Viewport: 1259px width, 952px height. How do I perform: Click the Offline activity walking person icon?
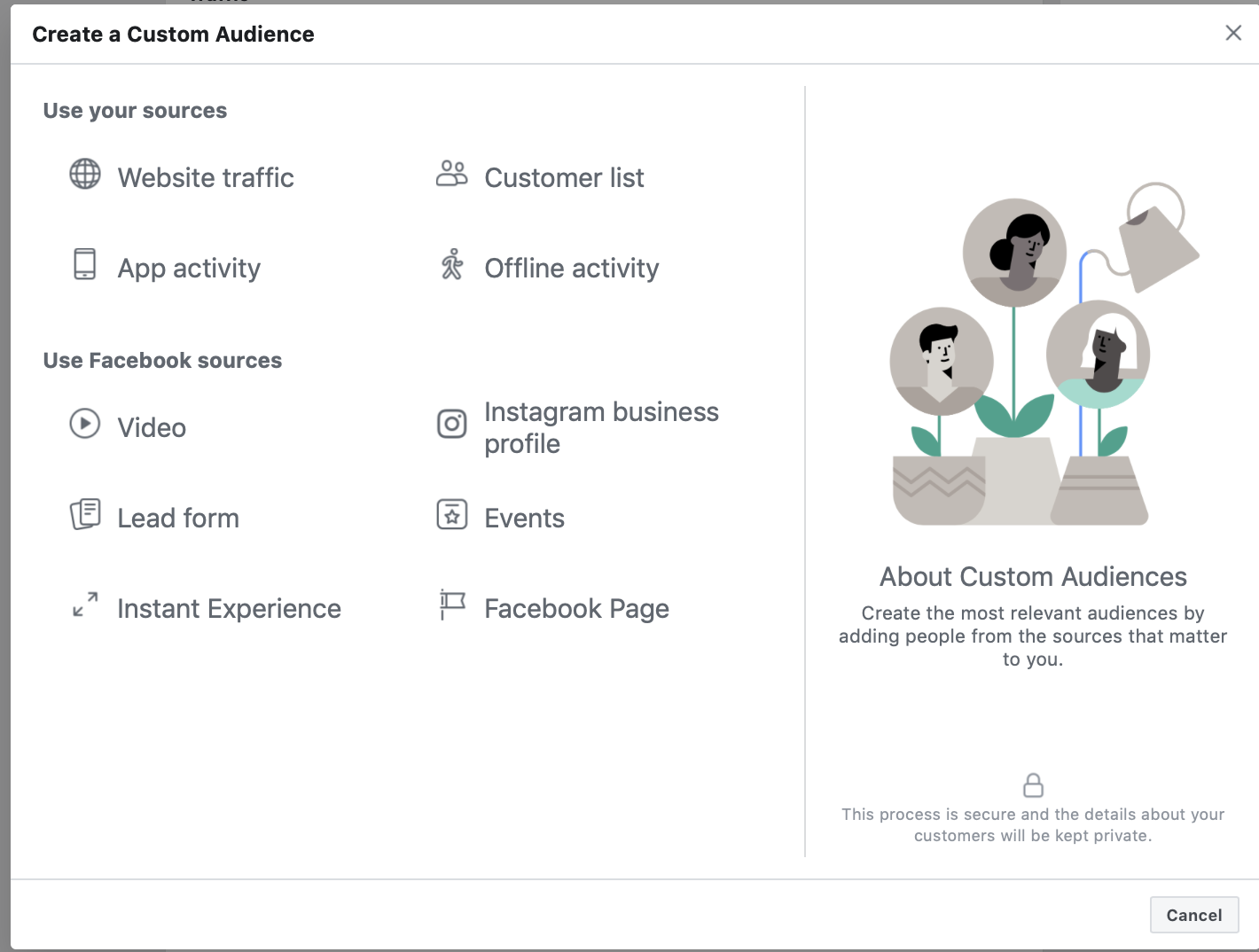click(452, 264)
